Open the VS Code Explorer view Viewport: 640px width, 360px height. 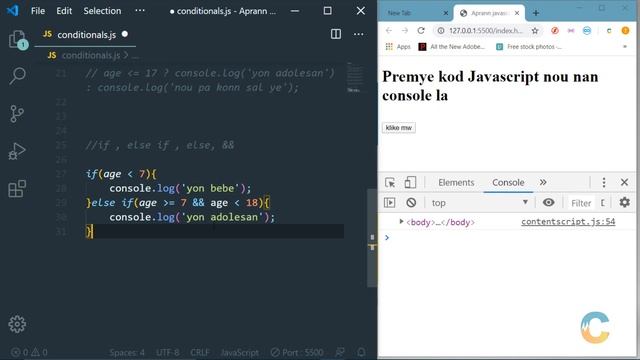[18, 40]
